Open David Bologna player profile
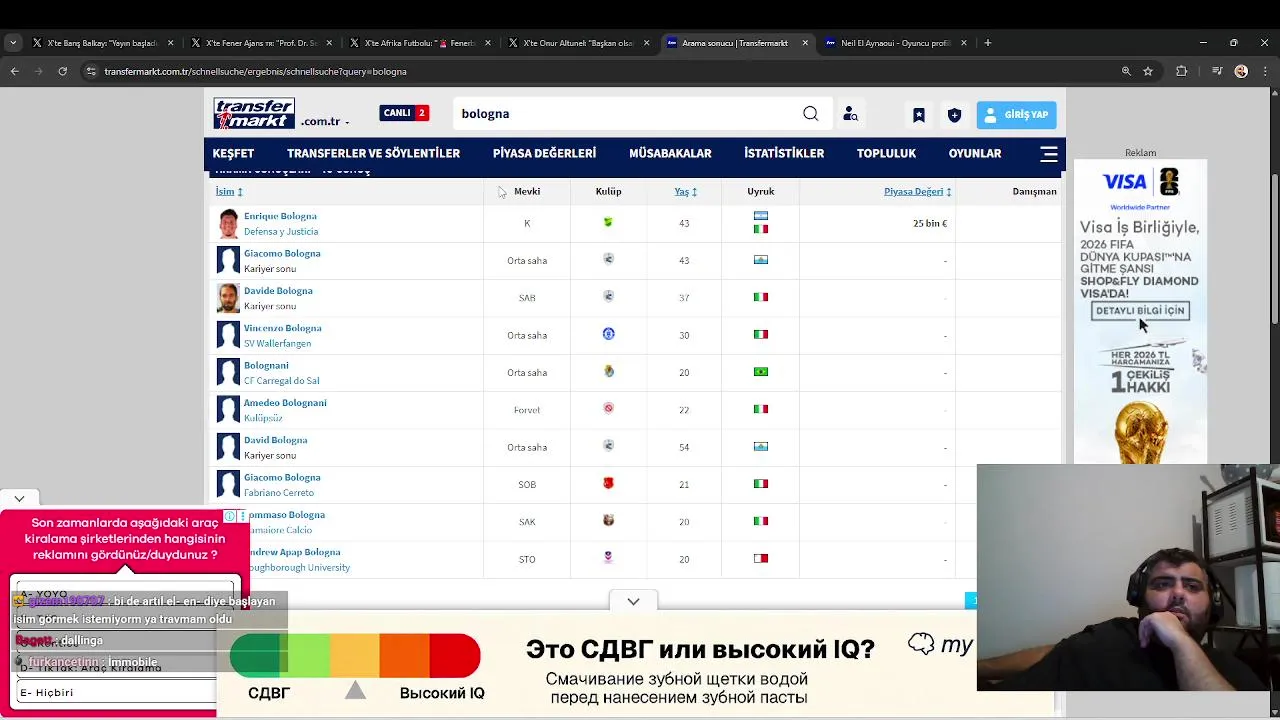 coord(275,440)
